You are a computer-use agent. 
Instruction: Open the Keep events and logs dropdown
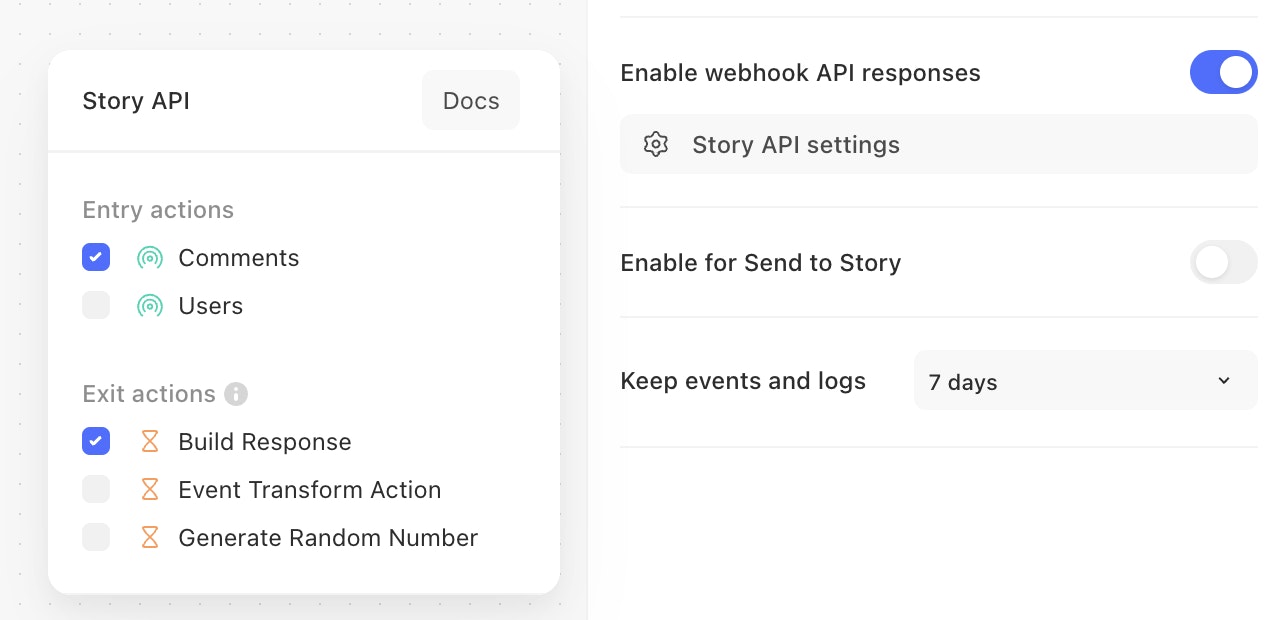click(1084, 381)
